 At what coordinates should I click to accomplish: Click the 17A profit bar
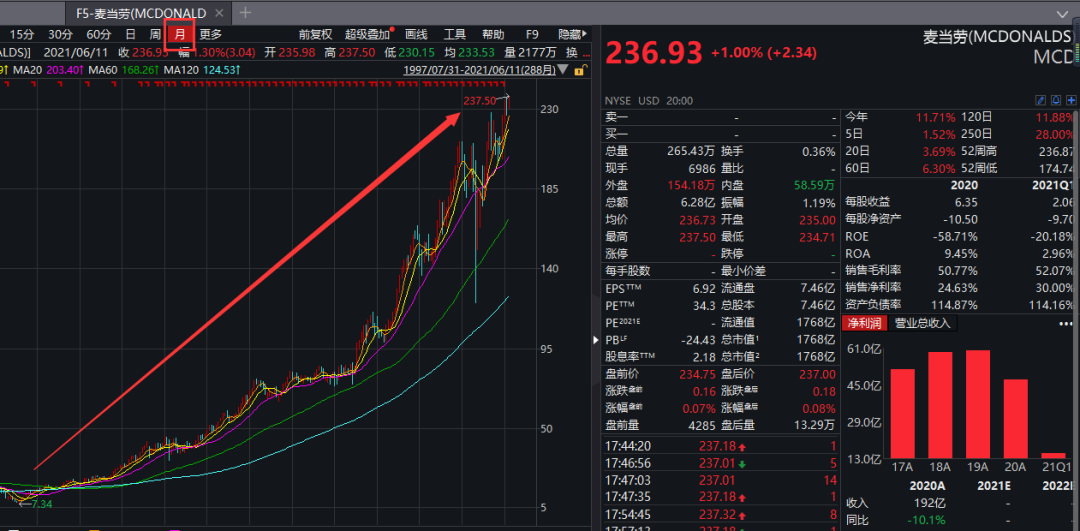coord(902,414)
